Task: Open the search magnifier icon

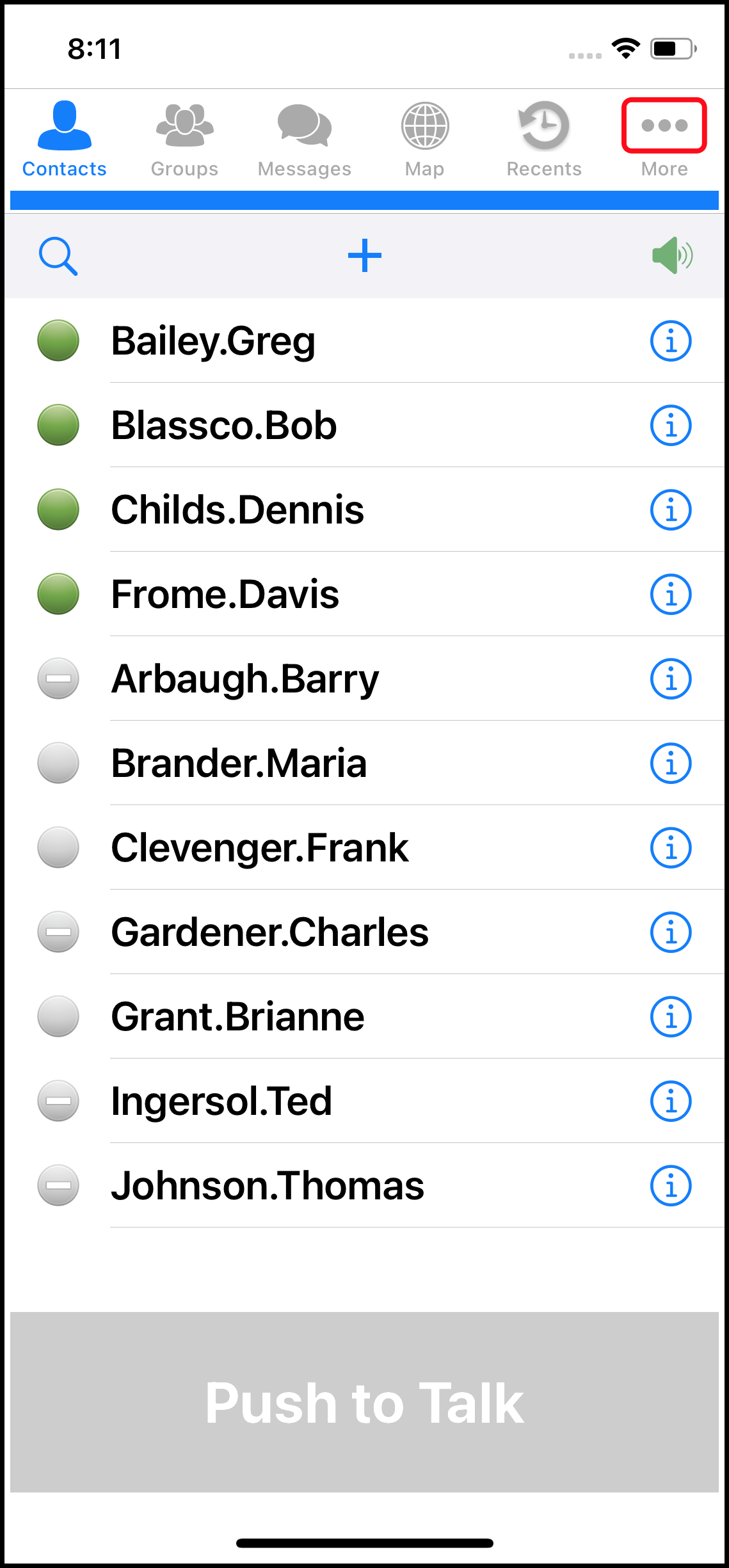Action: click(58, 256)
